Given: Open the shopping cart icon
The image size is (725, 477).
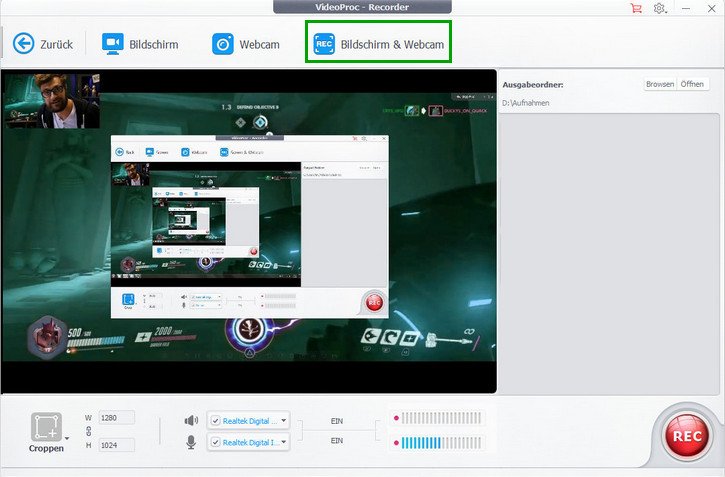Looking at the screenshot, I should point(636,8).
